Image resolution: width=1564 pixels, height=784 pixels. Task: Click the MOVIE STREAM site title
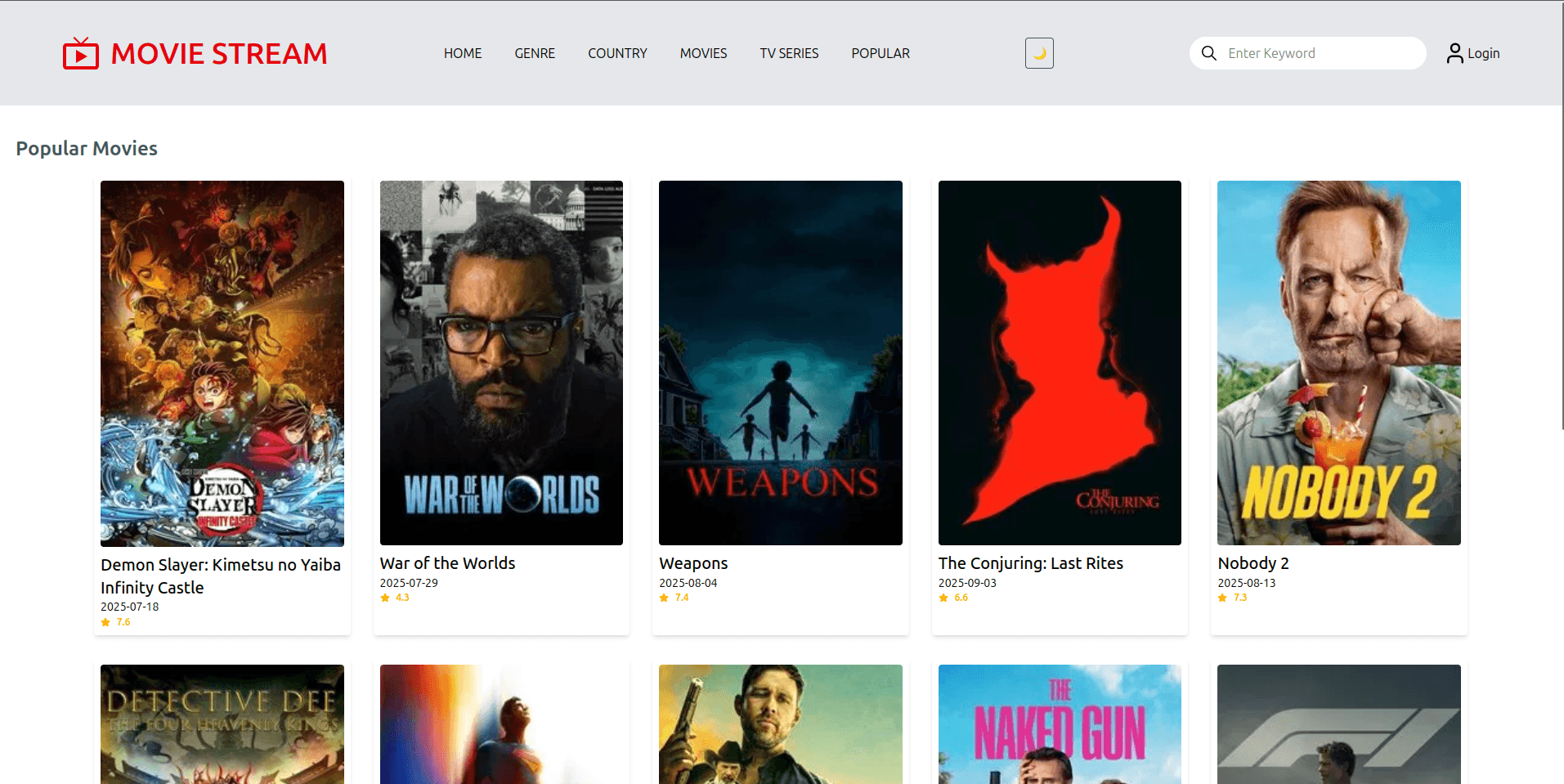(219, 54)
